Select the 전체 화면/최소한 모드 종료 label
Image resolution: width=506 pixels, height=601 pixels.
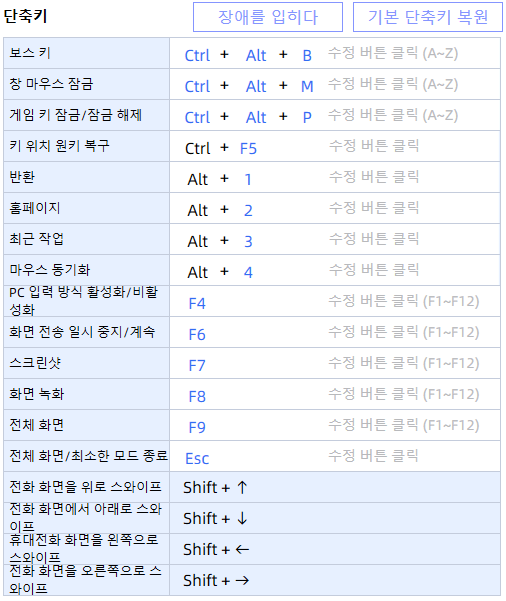pos(89,456)
